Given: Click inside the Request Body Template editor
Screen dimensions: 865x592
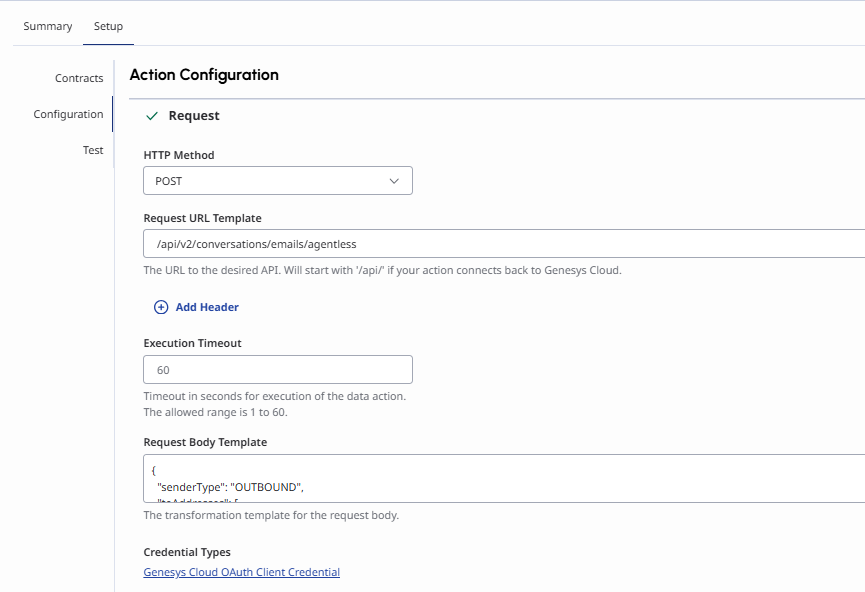Looking at the screenshot, I should (x=500, y=478).
